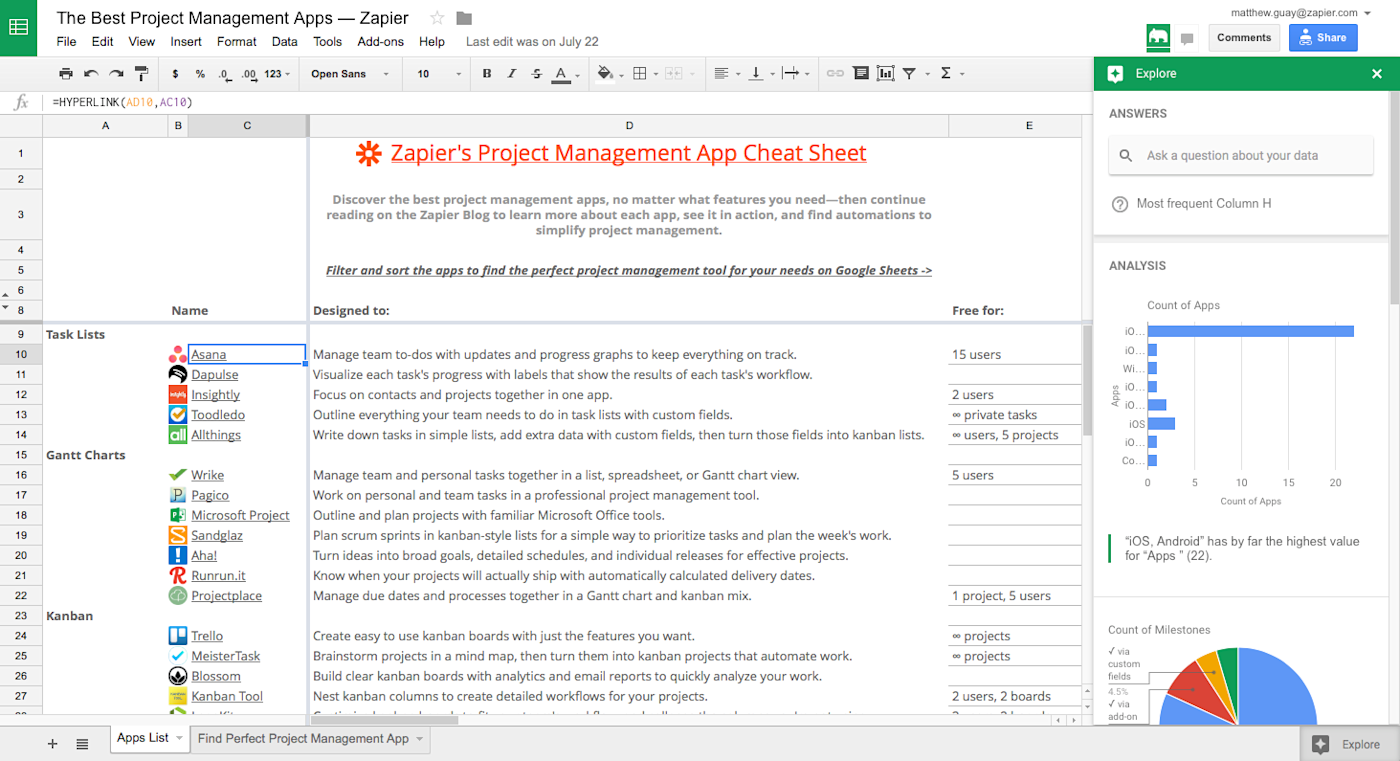Decrease decimal places in the toolbar
The width and height of the screenshot is (1400, 761).
[x=225, y=74]
